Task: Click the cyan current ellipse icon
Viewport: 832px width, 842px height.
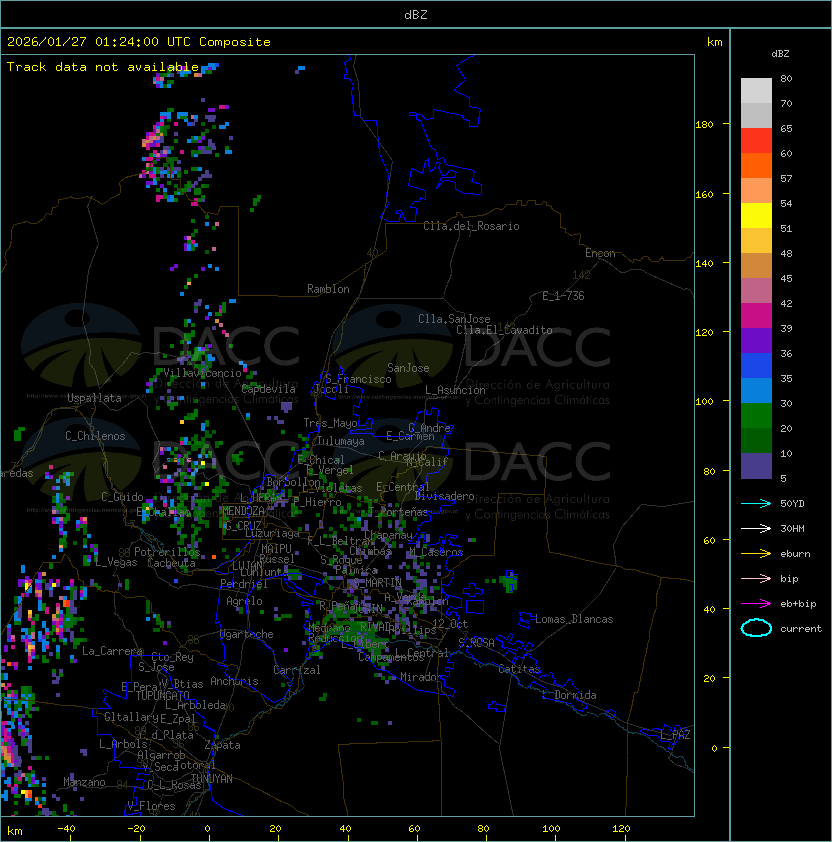Action: (x=756, y=628)
